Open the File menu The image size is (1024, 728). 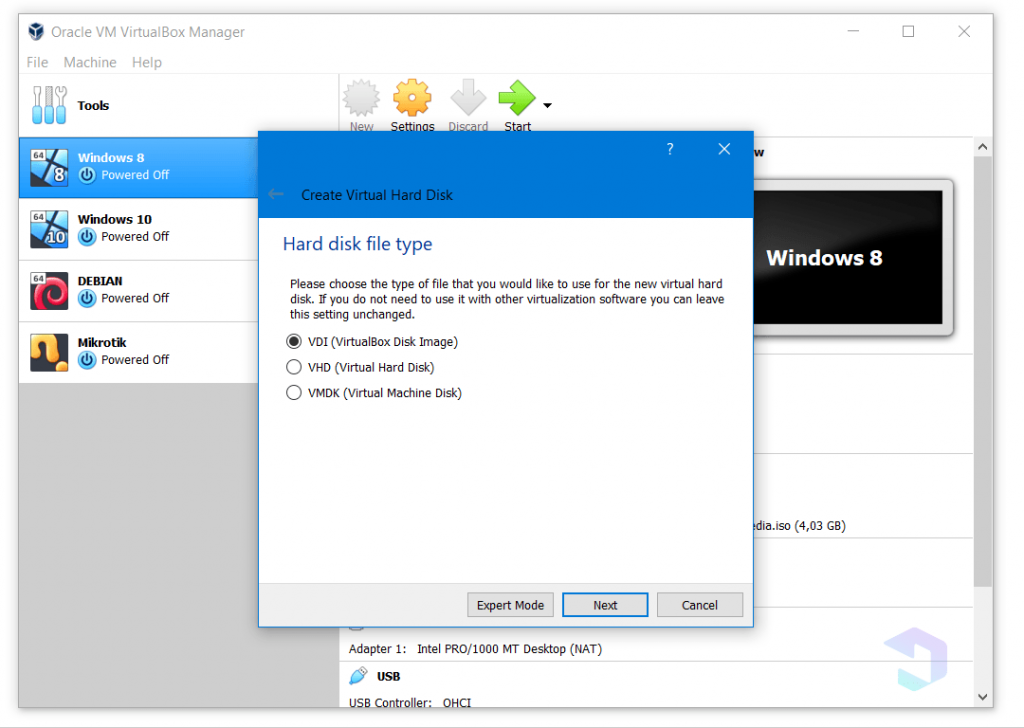[37, 62]
